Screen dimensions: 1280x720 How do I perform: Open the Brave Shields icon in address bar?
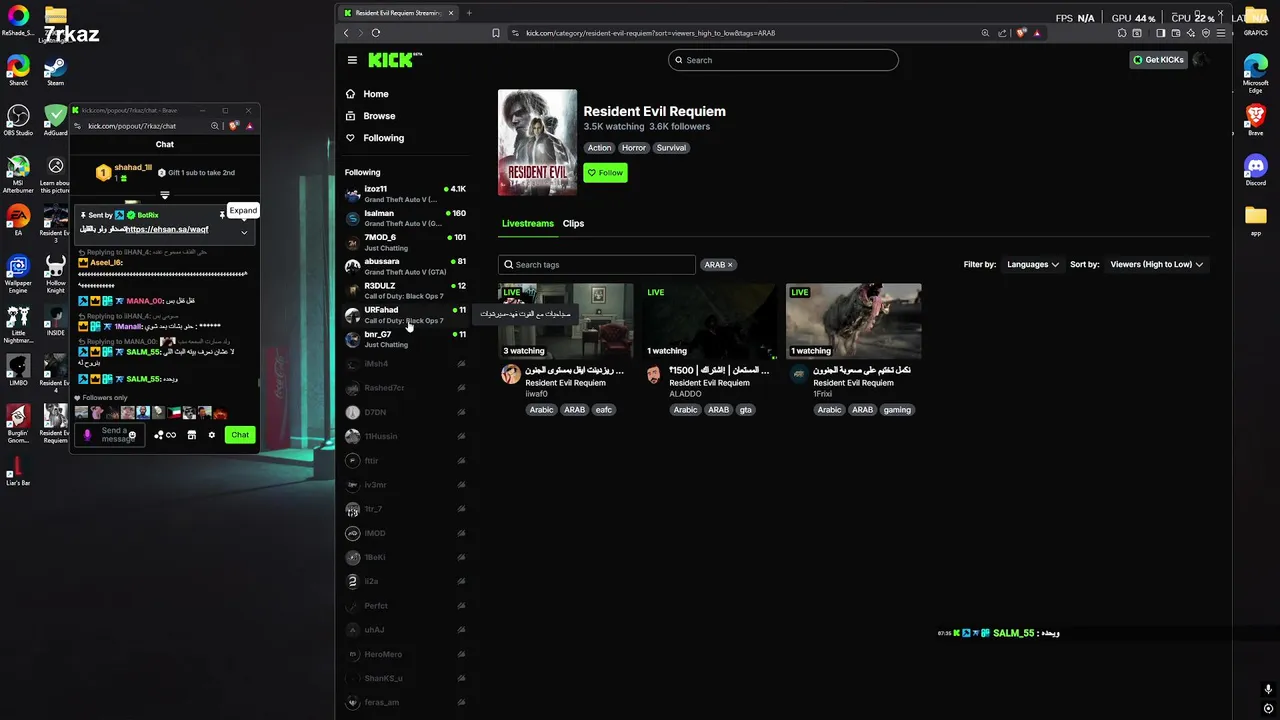1021,33
